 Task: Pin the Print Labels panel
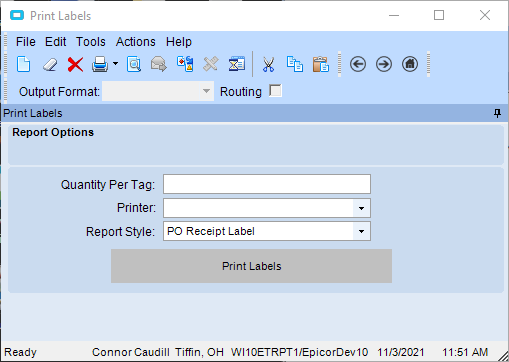point(497,113)
